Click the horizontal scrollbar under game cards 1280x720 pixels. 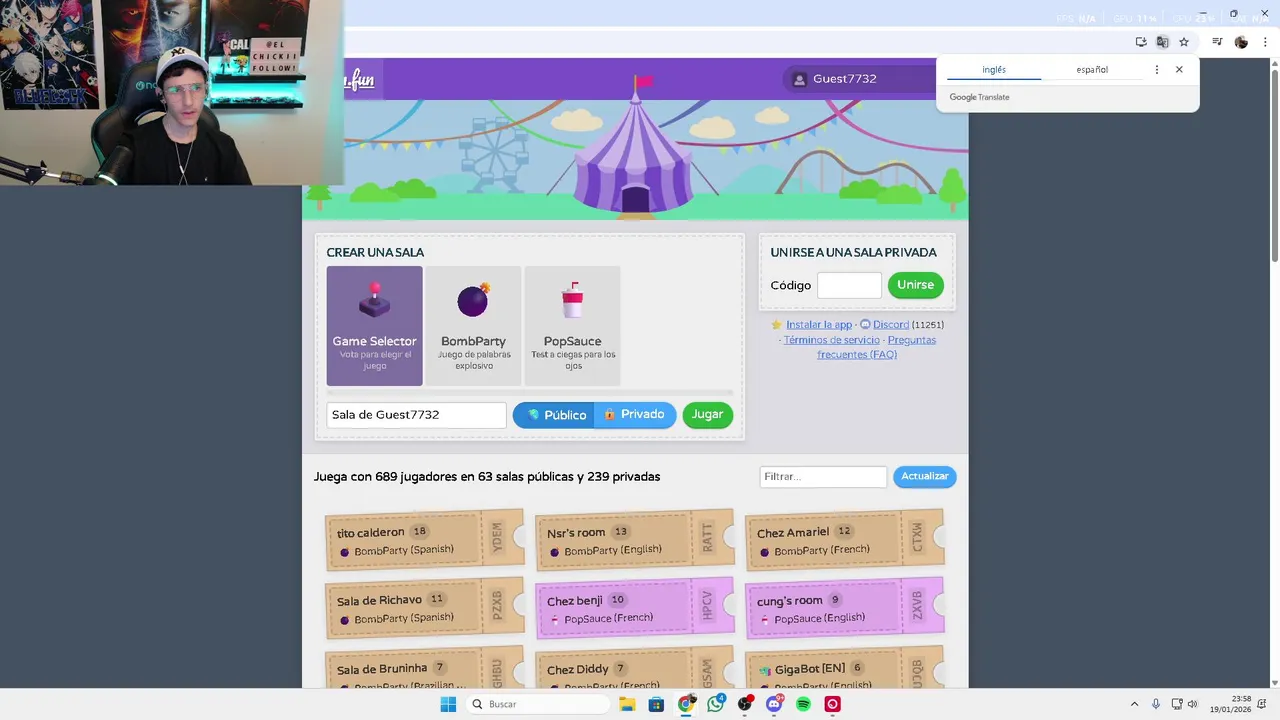[x=530, y=393]
